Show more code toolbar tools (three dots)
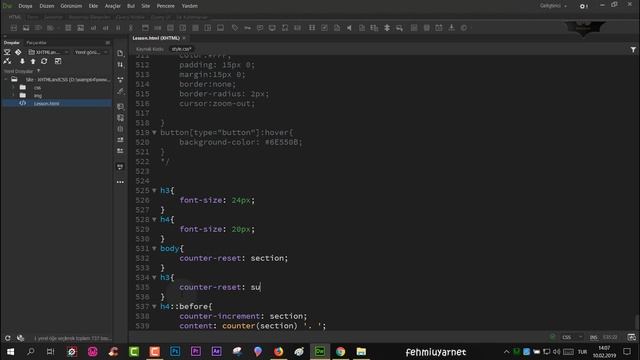 coord(120,182)
